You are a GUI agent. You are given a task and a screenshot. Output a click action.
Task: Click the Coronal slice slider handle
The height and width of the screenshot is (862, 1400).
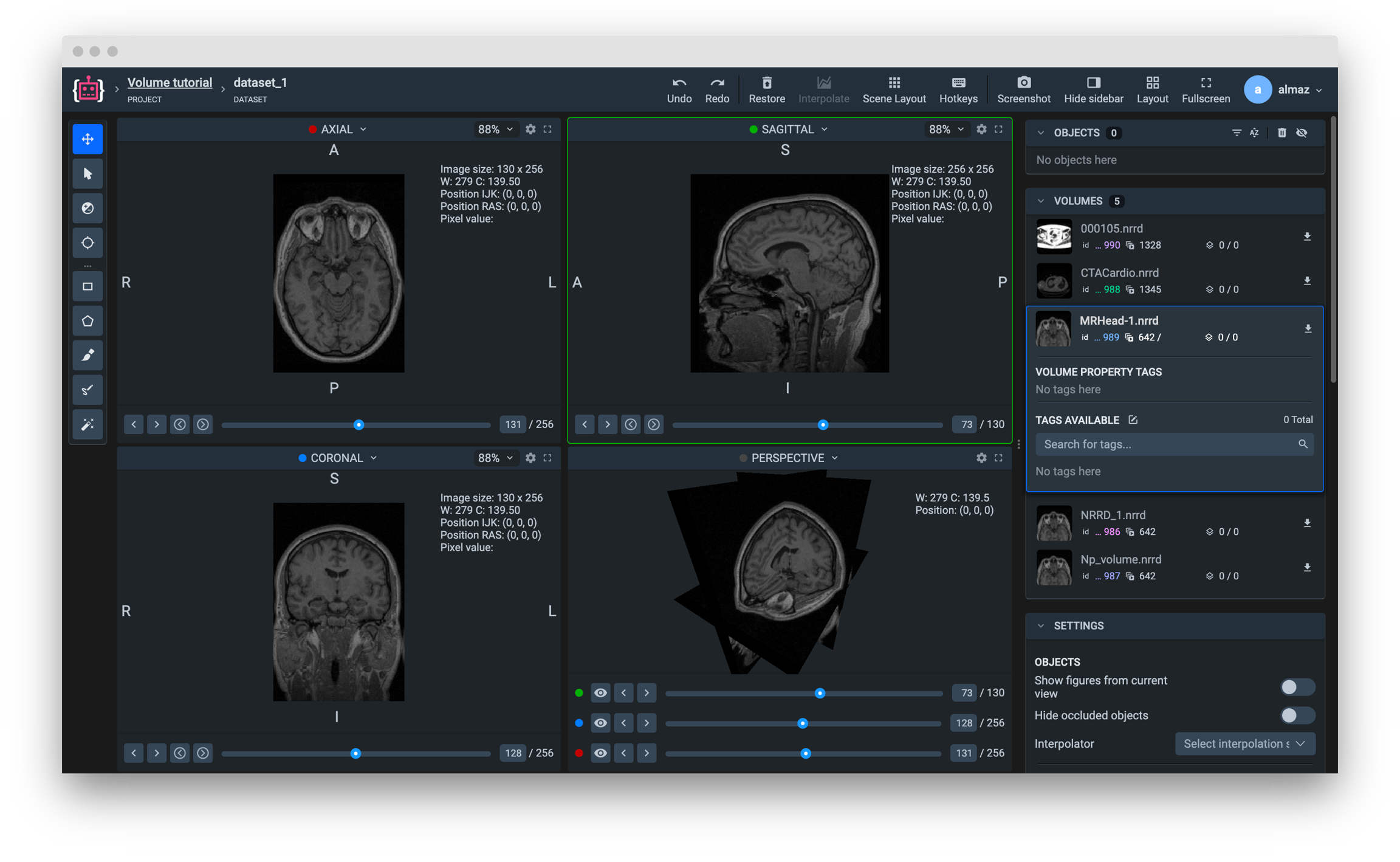pyautogui.click(x=355, y=753)
